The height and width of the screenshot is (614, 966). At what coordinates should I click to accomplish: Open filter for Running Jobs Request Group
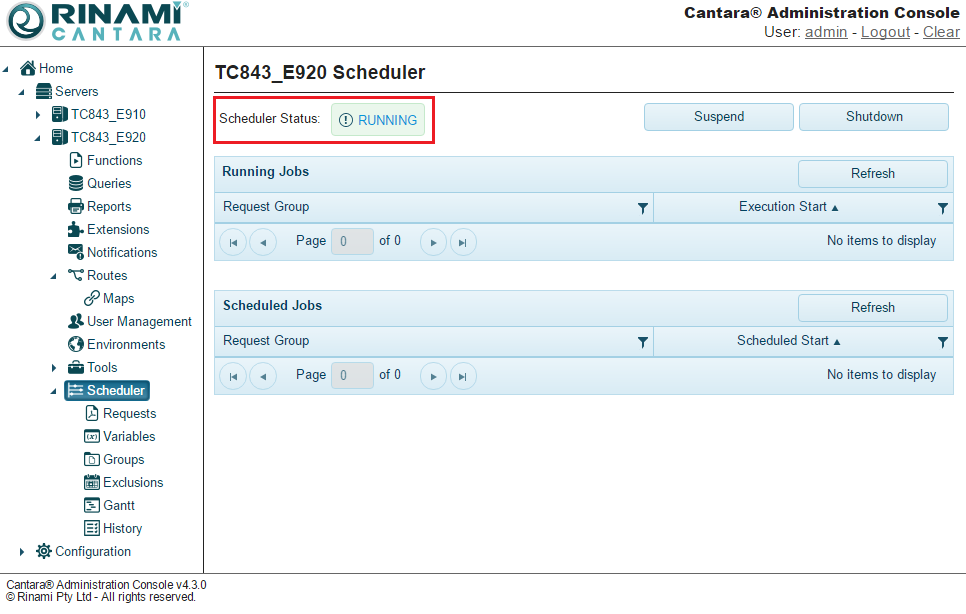643,208
